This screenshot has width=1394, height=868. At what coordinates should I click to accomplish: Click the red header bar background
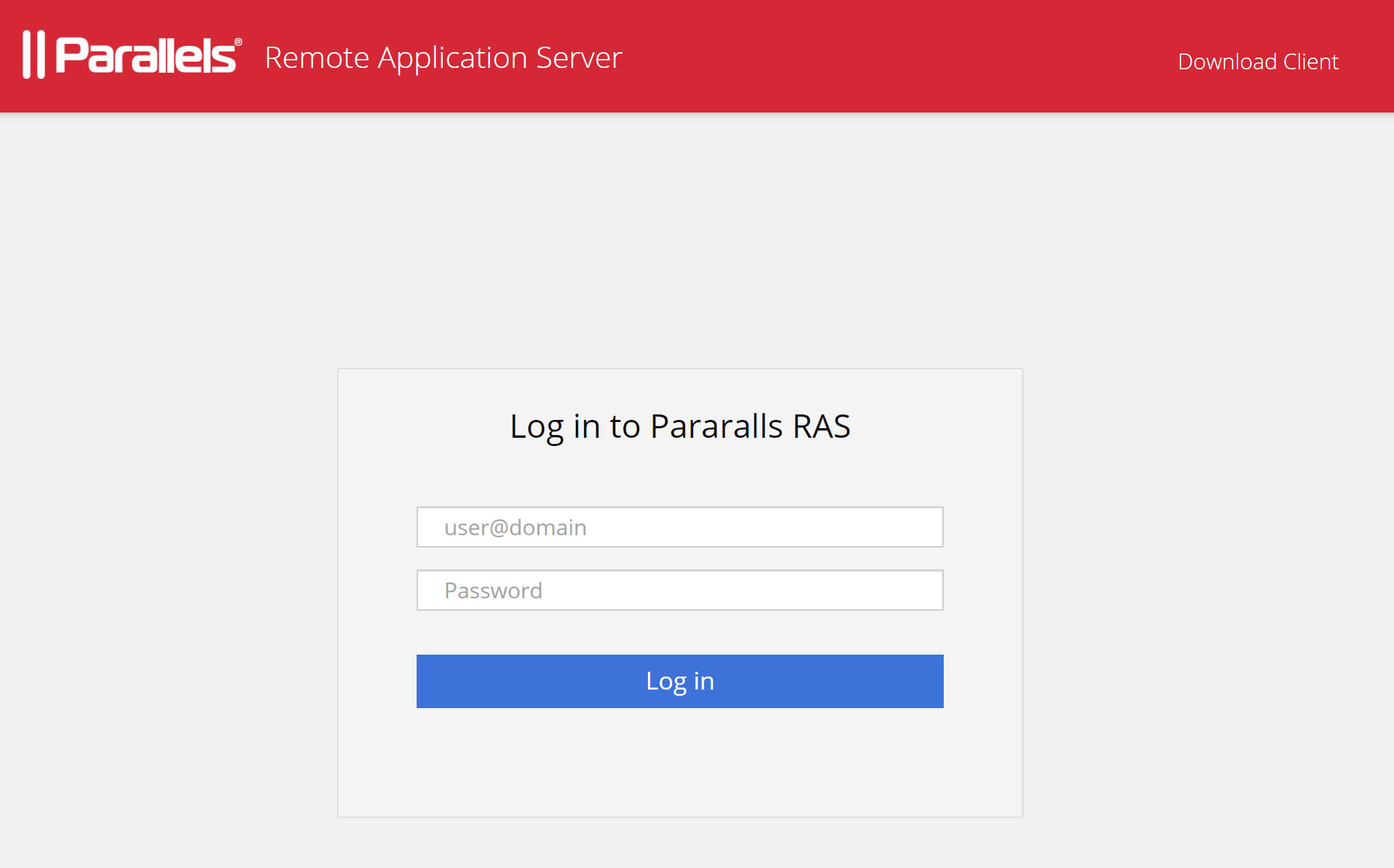point(892,55)
